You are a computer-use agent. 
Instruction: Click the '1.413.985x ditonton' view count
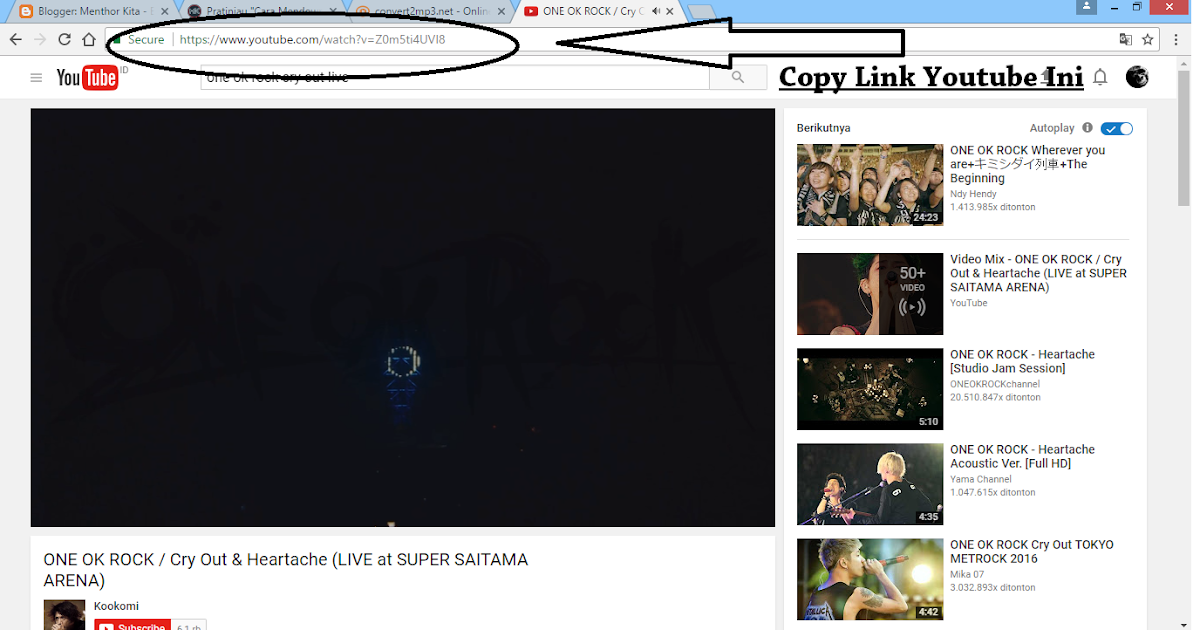tap(993, 207)
